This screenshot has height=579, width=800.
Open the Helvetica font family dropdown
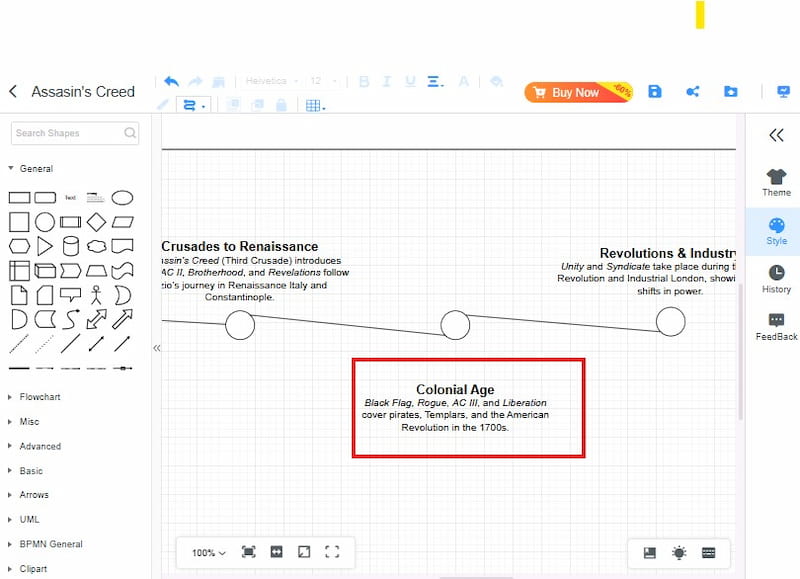[x=271, y=81]
